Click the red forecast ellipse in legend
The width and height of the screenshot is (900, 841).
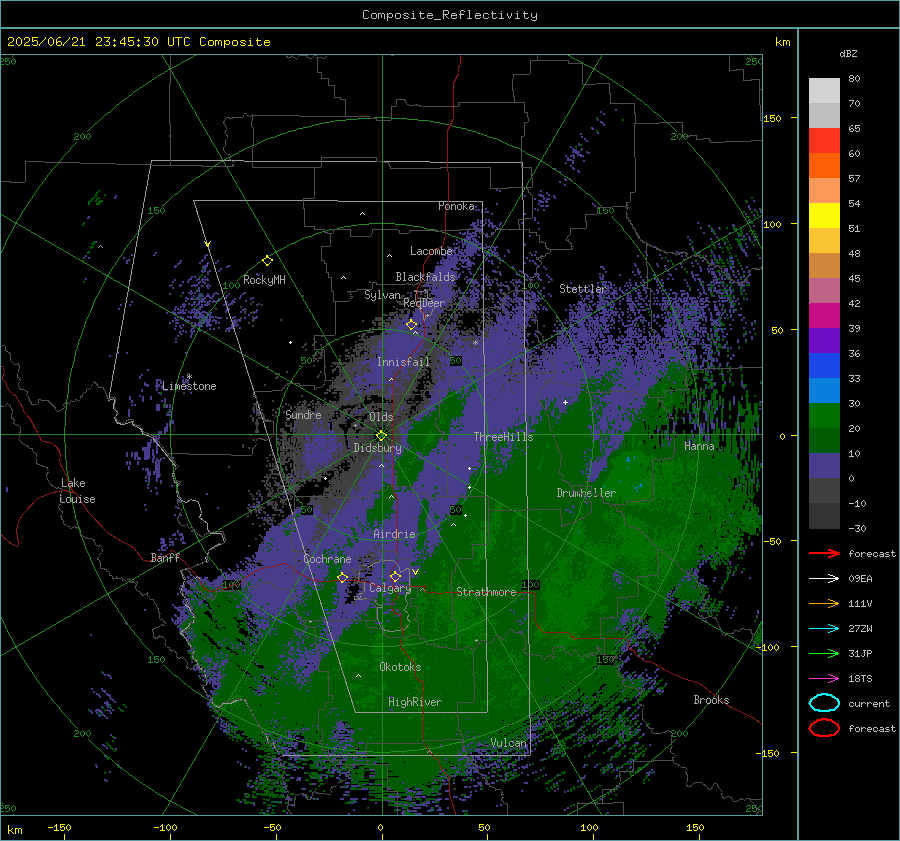click(x=824, y=728)
